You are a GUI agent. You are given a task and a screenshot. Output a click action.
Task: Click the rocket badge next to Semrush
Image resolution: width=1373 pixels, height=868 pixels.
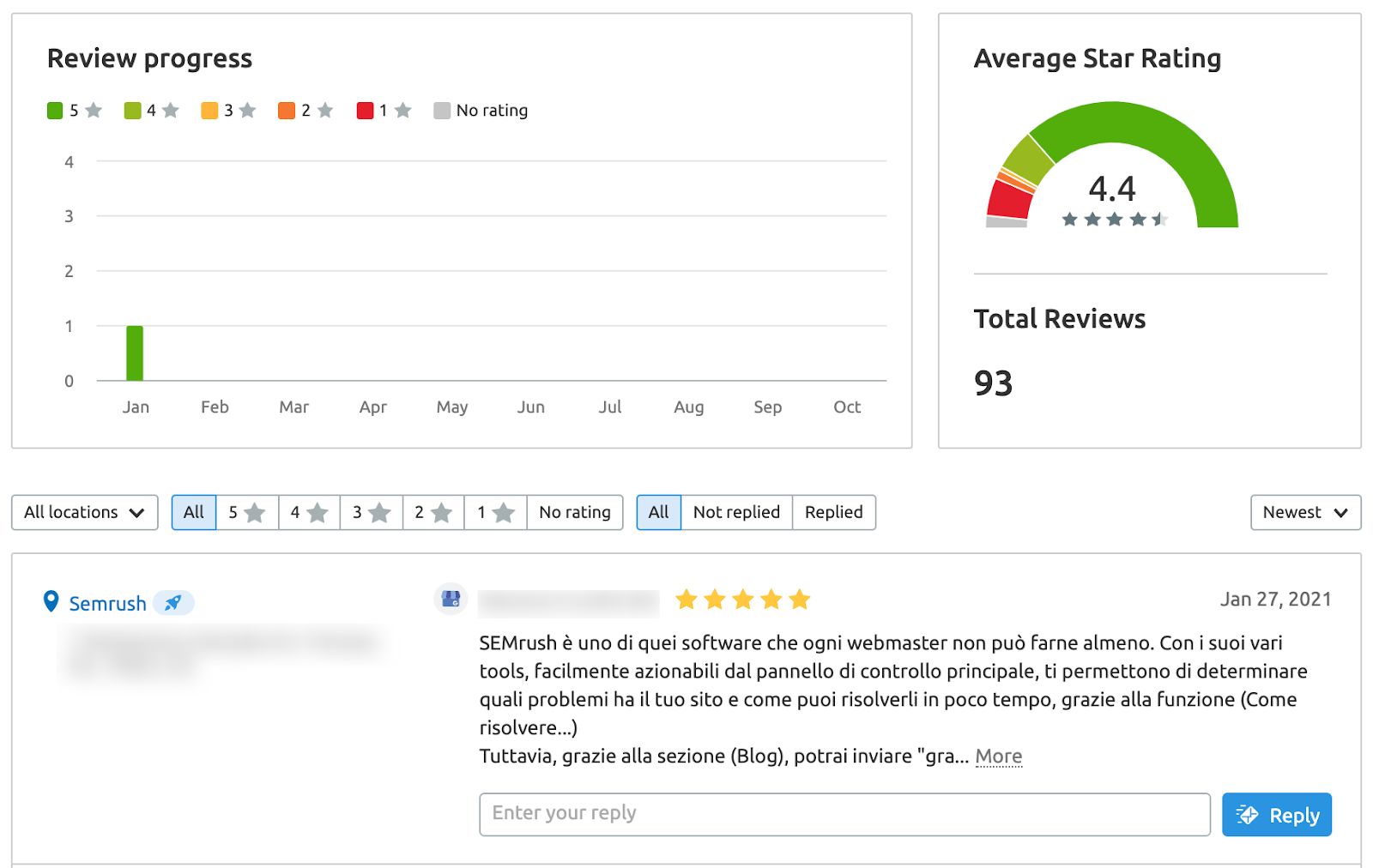point(173,603)
